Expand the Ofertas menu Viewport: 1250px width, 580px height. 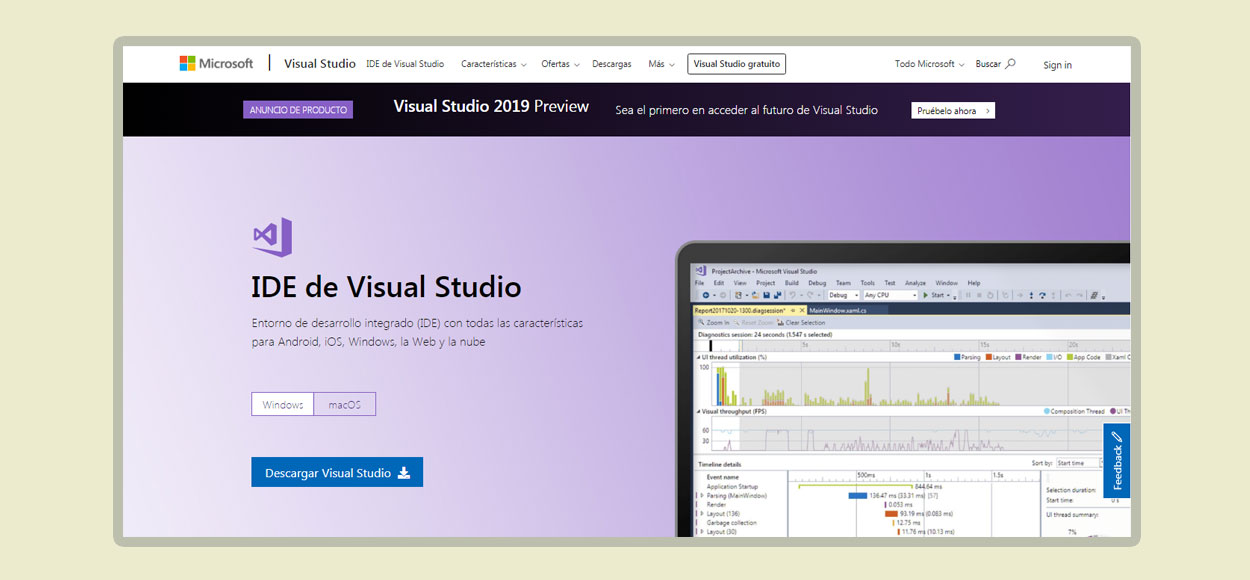pyautogui.click(x=560, y=64)
